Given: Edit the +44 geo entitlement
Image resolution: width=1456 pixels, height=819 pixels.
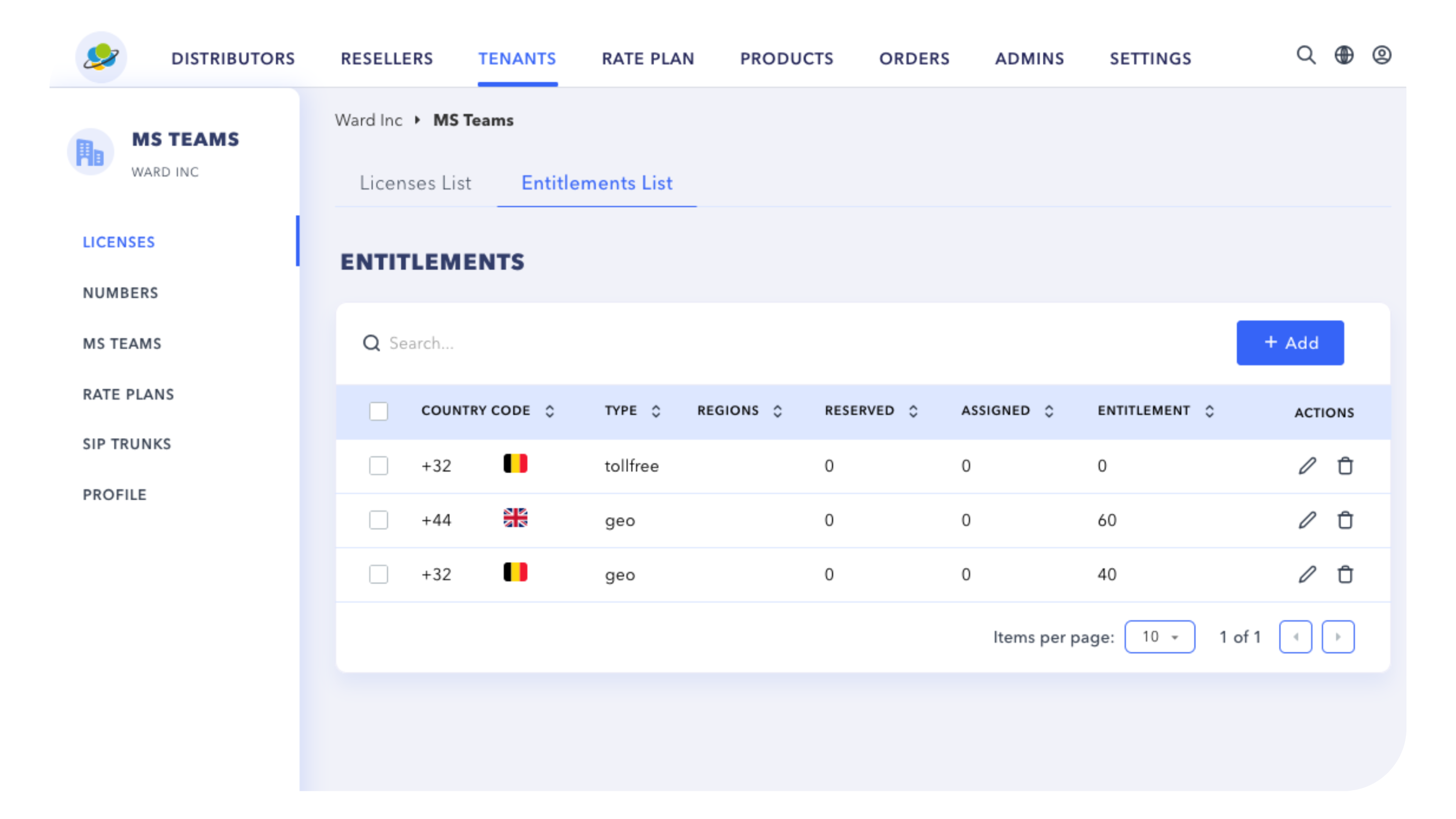Looking at the screenshot, I should tap(1307, 520).
